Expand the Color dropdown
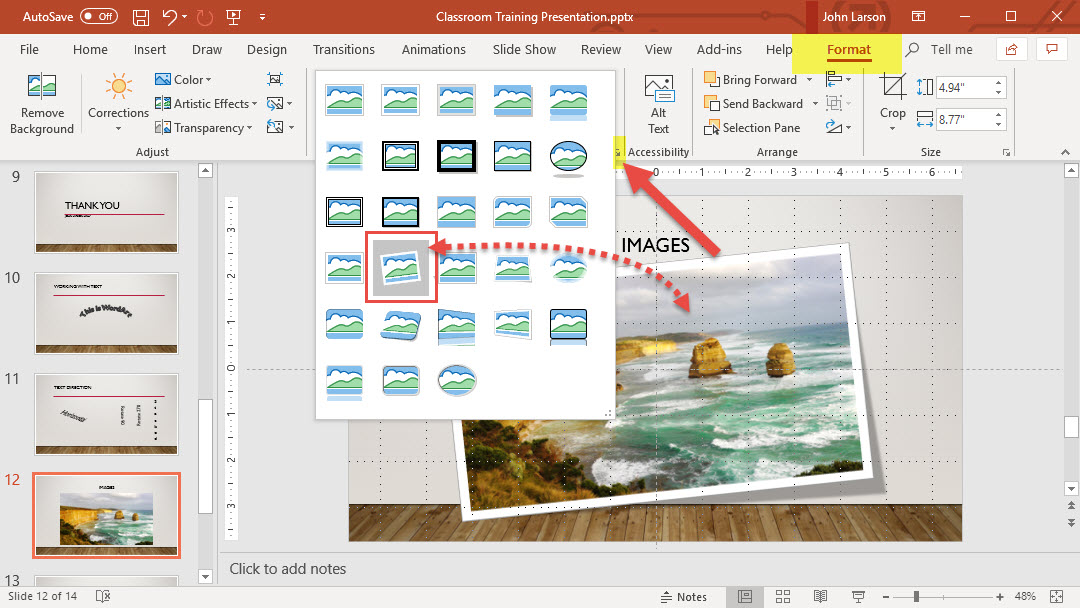 183,80
